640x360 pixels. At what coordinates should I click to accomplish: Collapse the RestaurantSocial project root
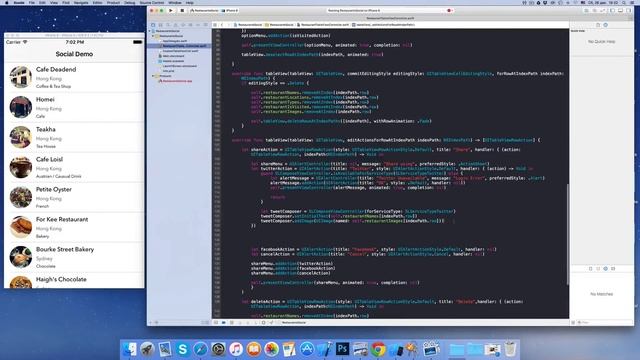tap(149, 31)
